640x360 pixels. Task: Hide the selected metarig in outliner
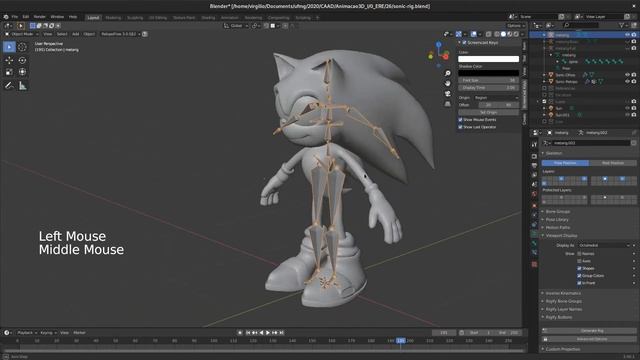(627, 35)
